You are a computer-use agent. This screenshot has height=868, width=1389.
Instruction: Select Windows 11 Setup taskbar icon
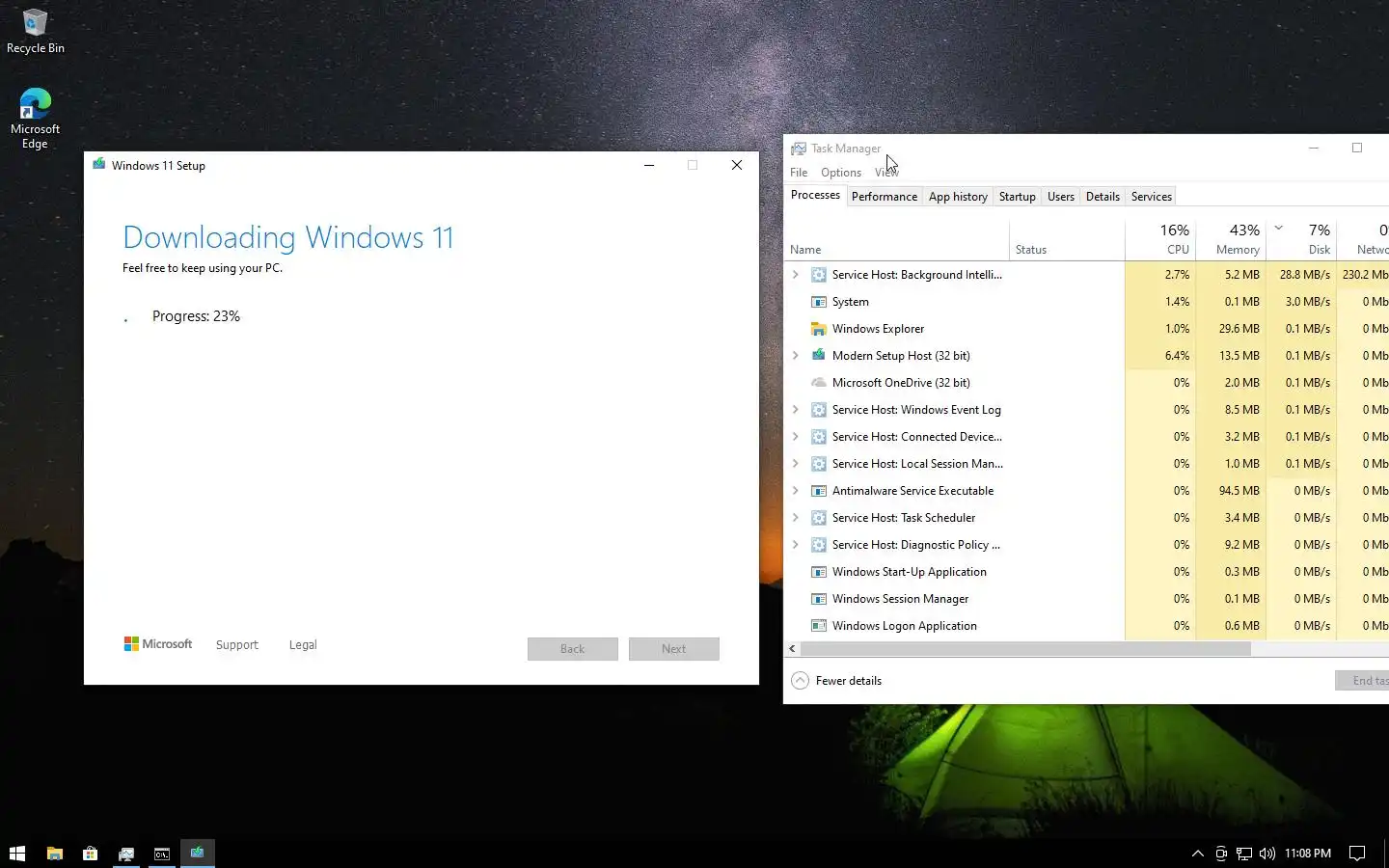point(197,853)
